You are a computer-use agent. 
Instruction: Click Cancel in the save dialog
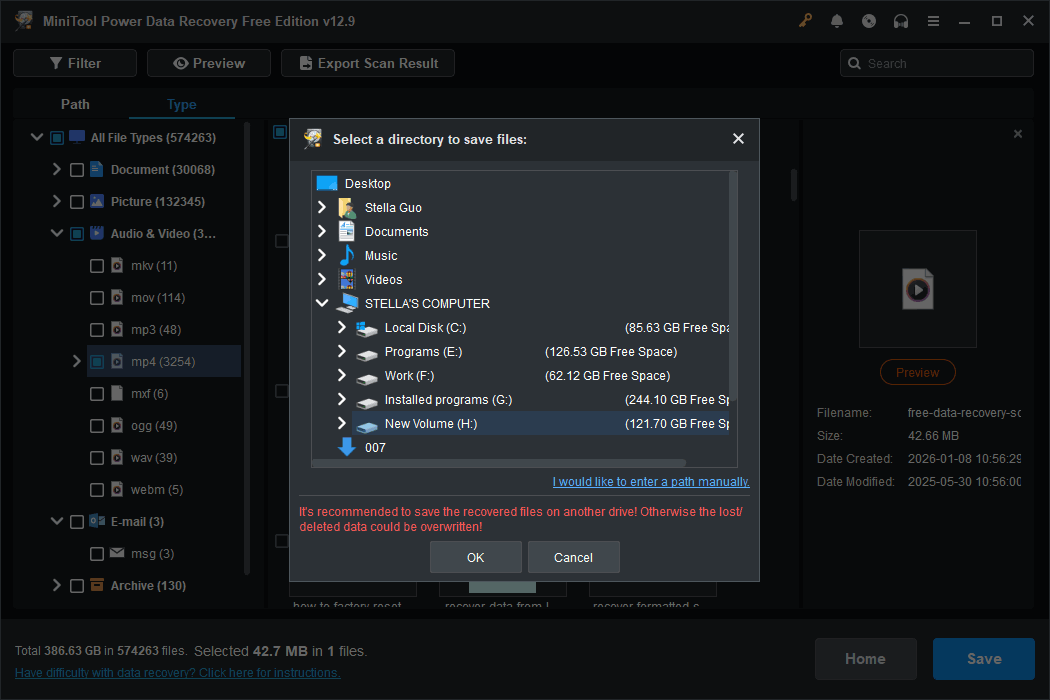(x=573, y=557)
